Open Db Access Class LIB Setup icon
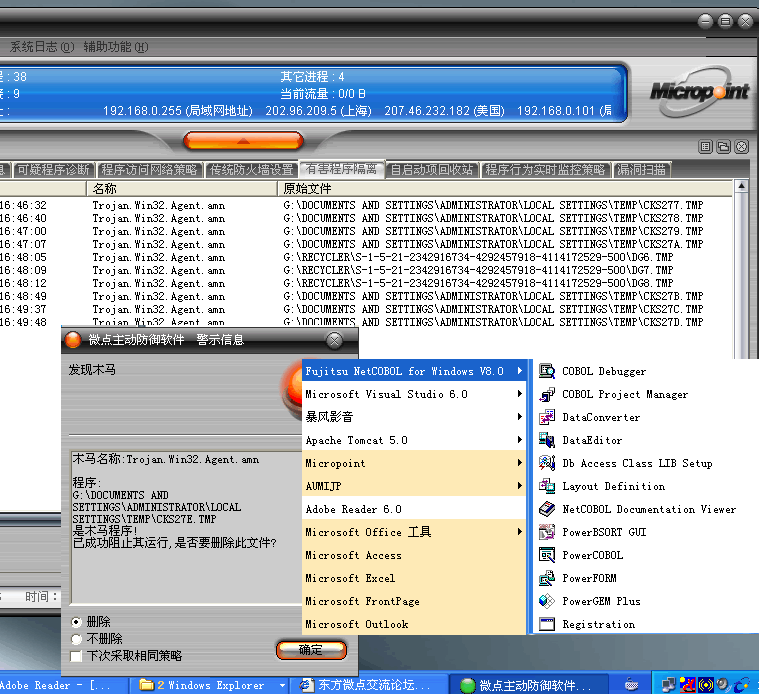This screenshot has height=694, width=759. pyautogui.click(x=546, y=463)
